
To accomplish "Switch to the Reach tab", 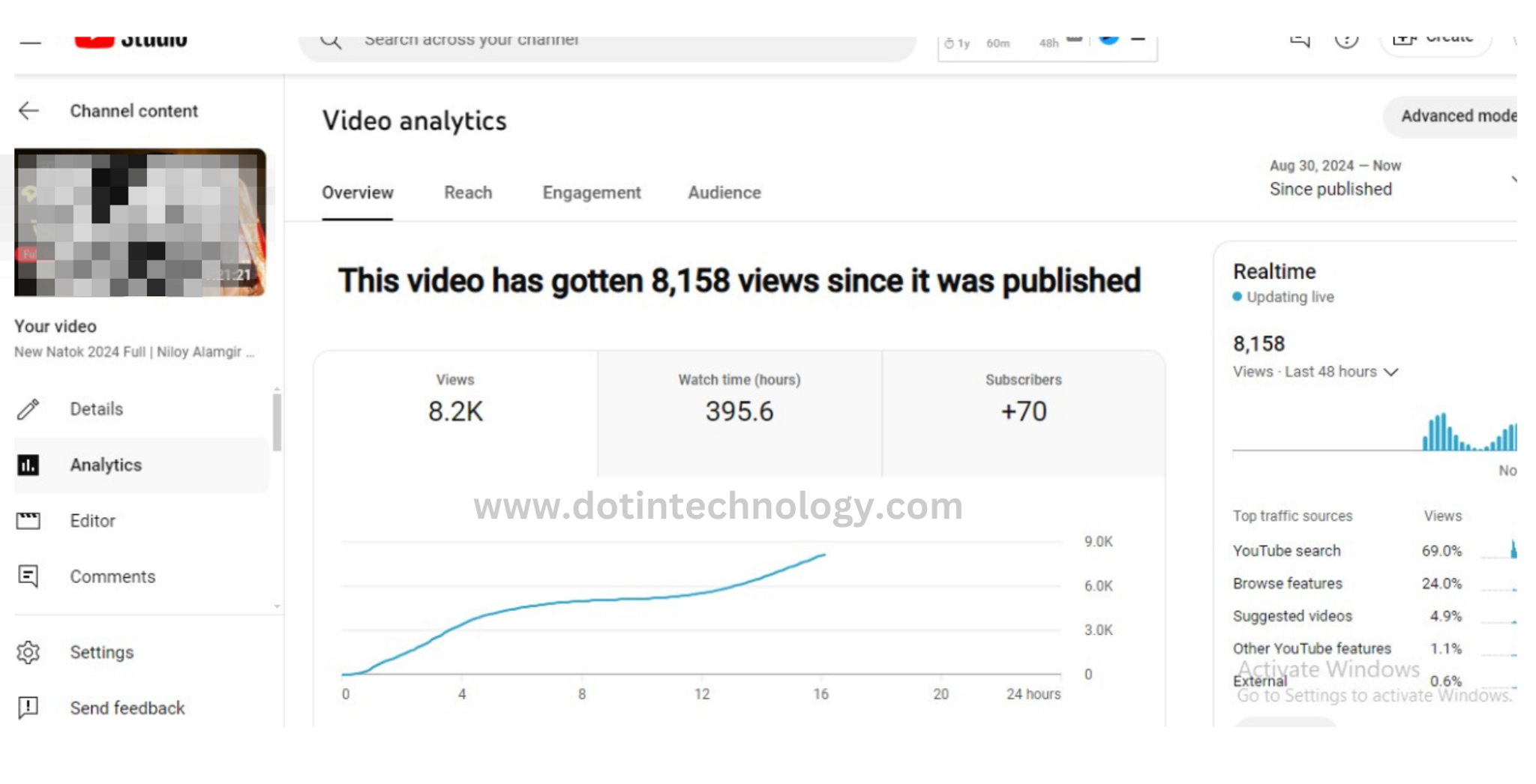I will (468, 193).
